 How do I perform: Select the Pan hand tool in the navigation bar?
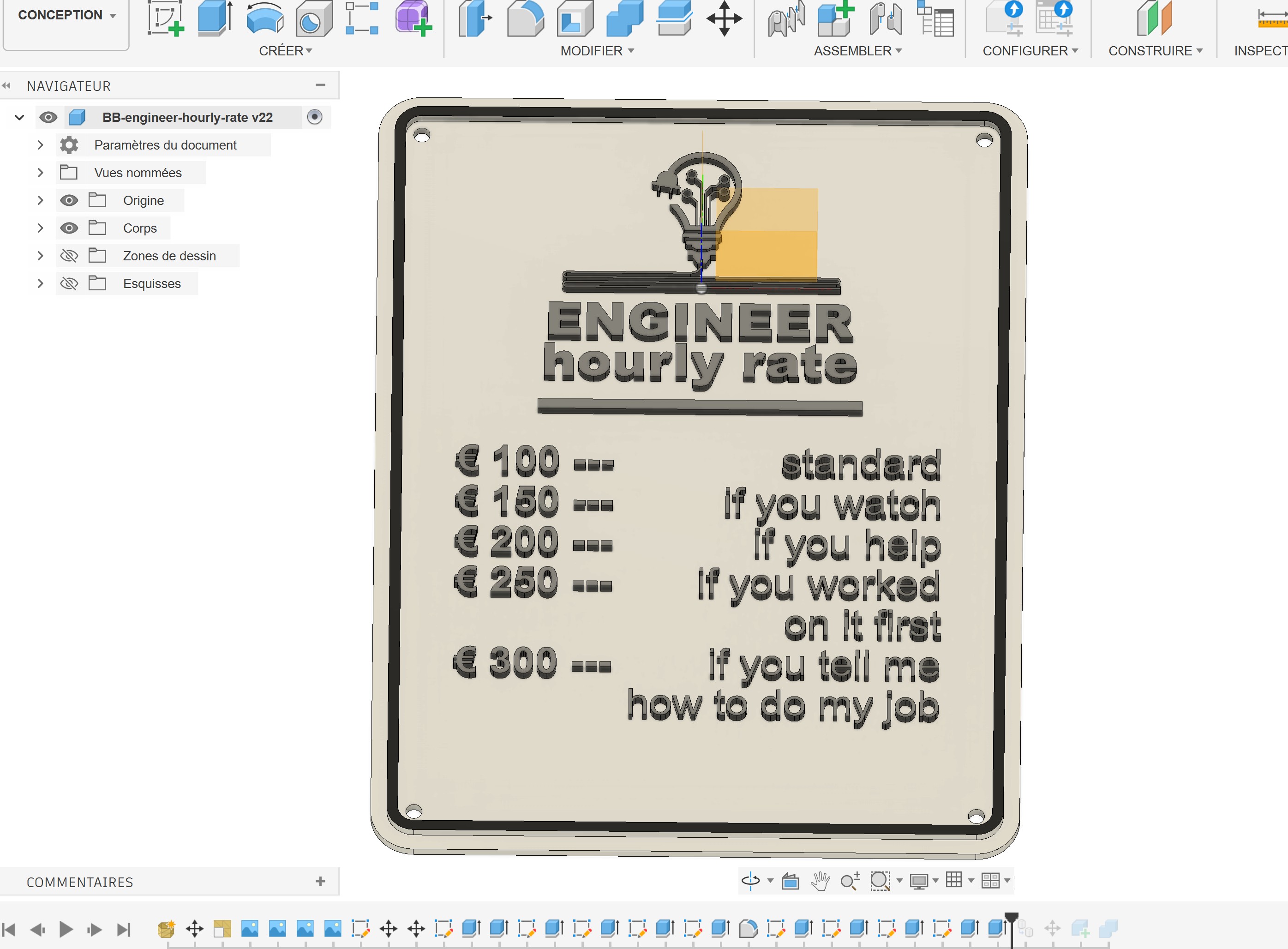pos(820,881)
